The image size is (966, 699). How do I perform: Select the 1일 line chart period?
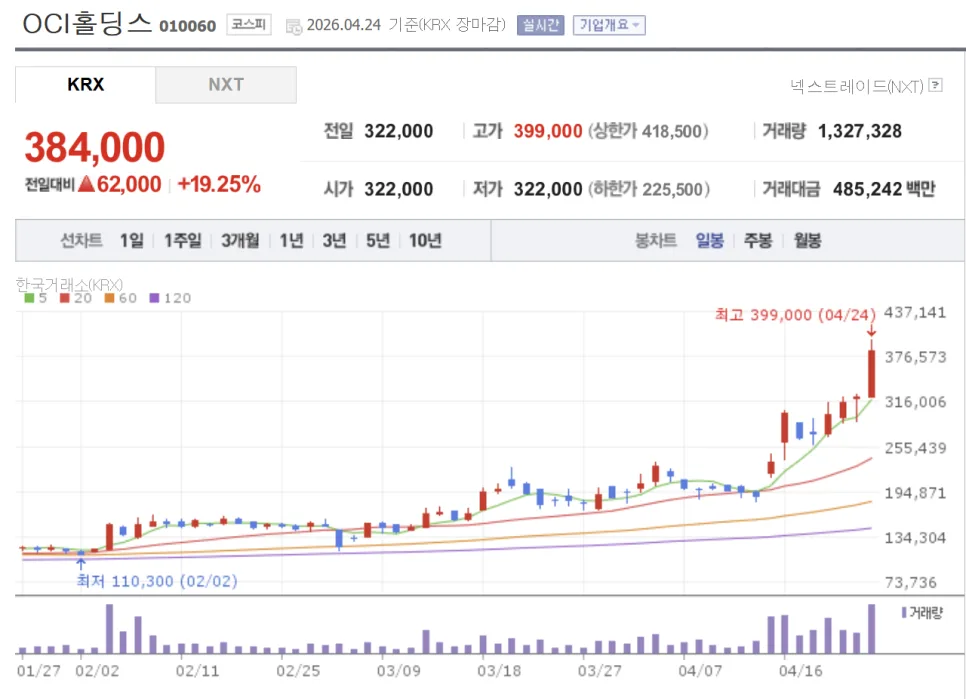click(x=132, y=240)
